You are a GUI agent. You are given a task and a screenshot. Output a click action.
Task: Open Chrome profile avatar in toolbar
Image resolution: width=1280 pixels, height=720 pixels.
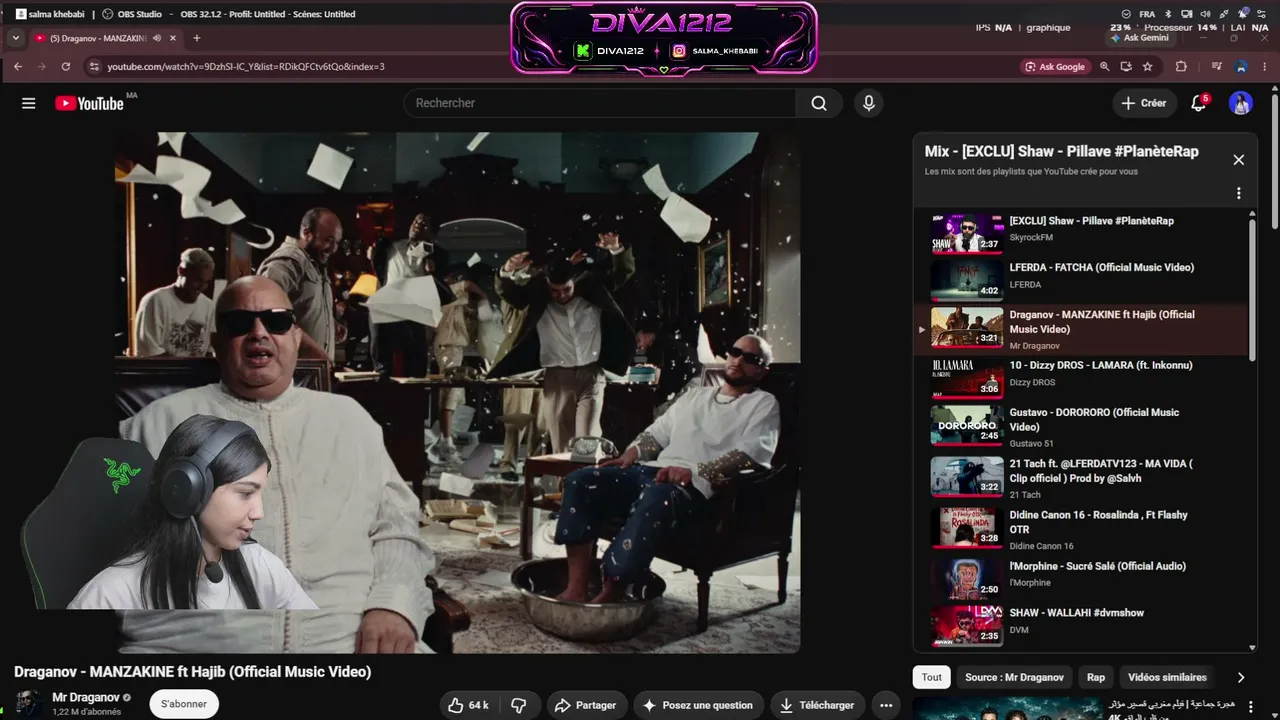point(1241,66)
